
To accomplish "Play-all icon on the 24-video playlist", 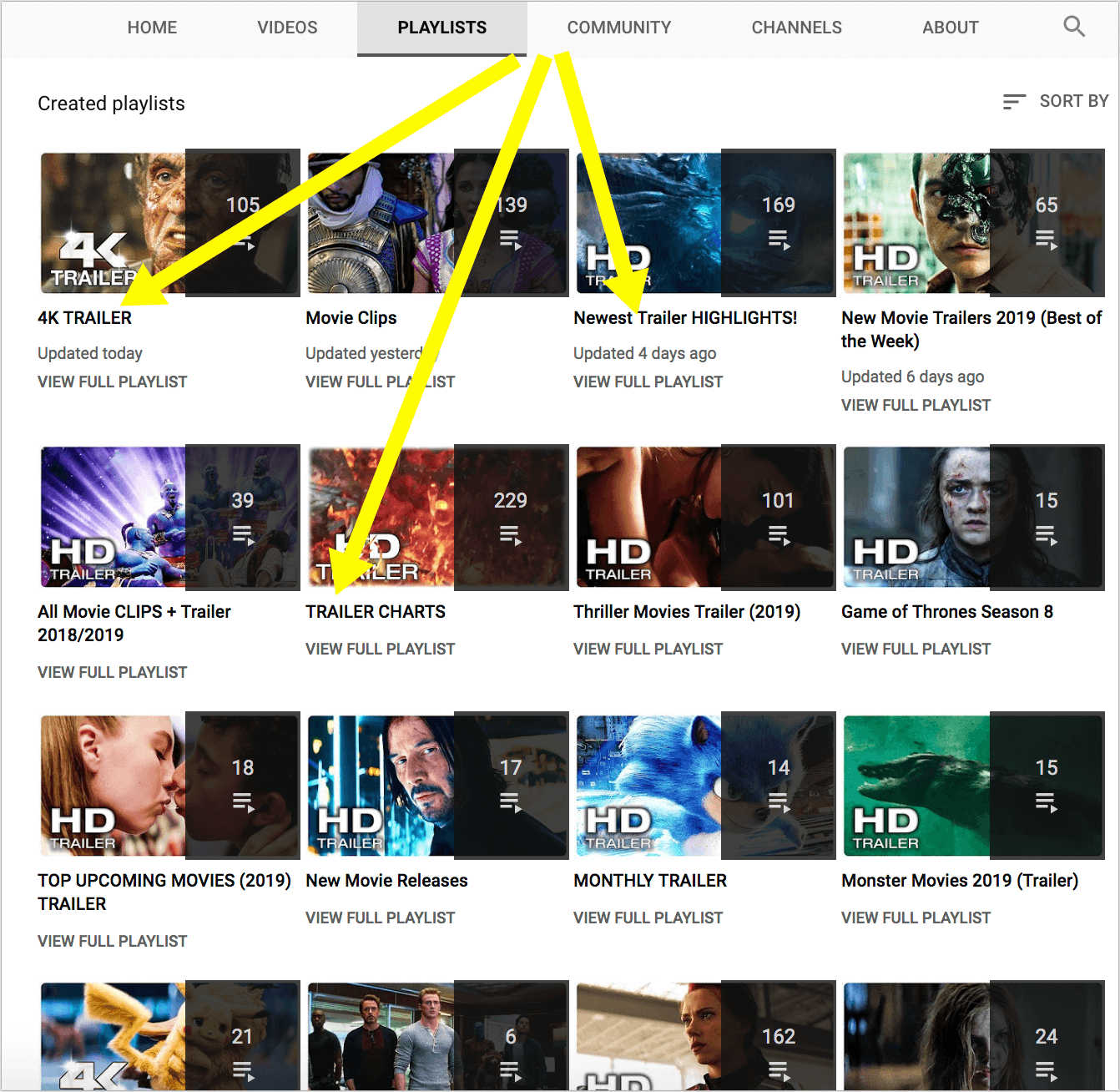I will [x=1047, y=1071].
